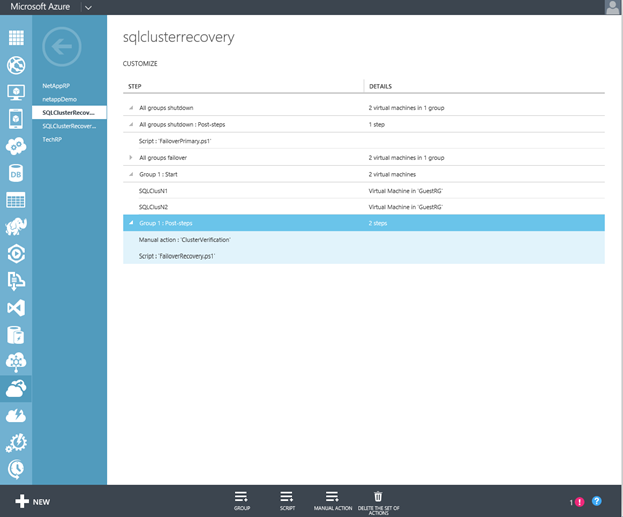This screenshot has height=517, width=623.
Task: Collapse the Group 1 Post-steps row
Action: click(131, 223)
